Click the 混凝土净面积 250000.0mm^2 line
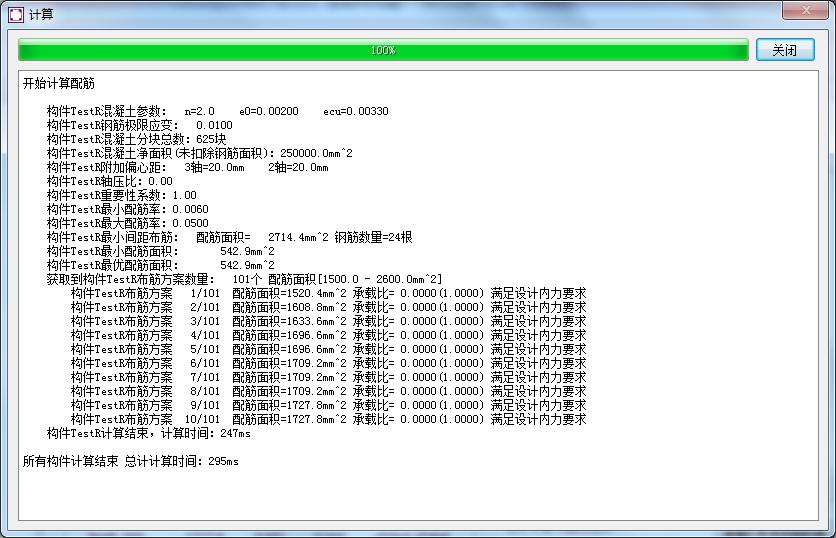Viewport: 836px width, 538px height. tap(199, 153)
